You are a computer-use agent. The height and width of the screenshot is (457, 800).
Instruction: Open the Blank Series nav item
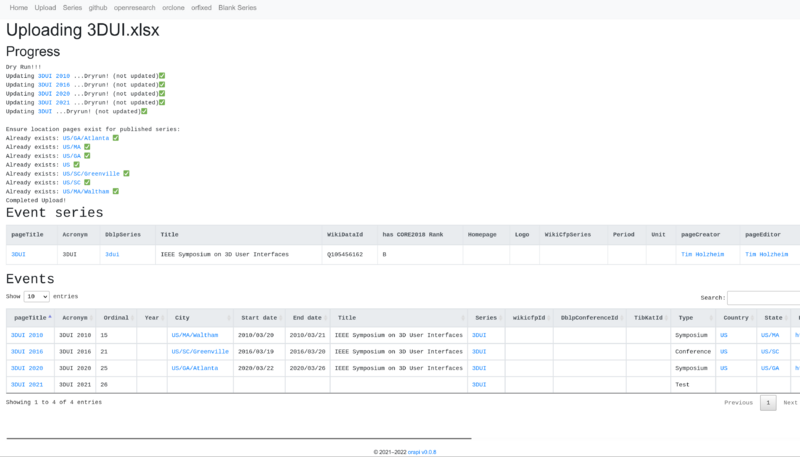coord(237,8)
